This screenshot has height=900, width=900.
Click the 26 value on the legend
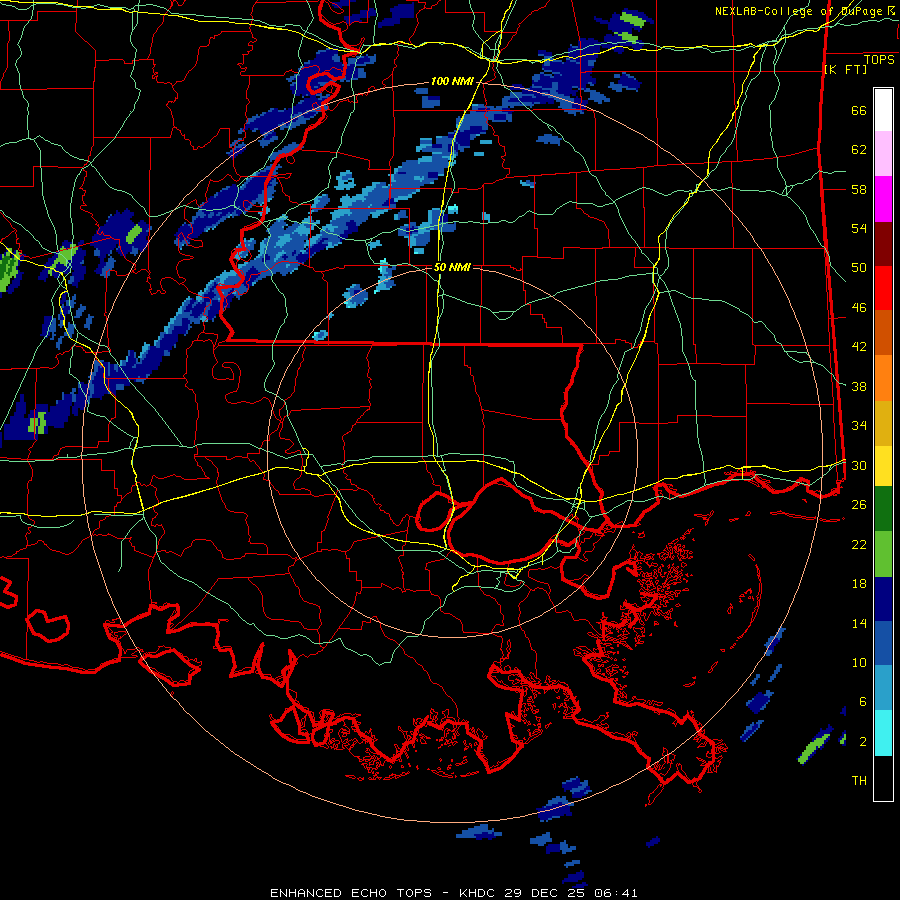pyautogui.click(x=859, y=505)
